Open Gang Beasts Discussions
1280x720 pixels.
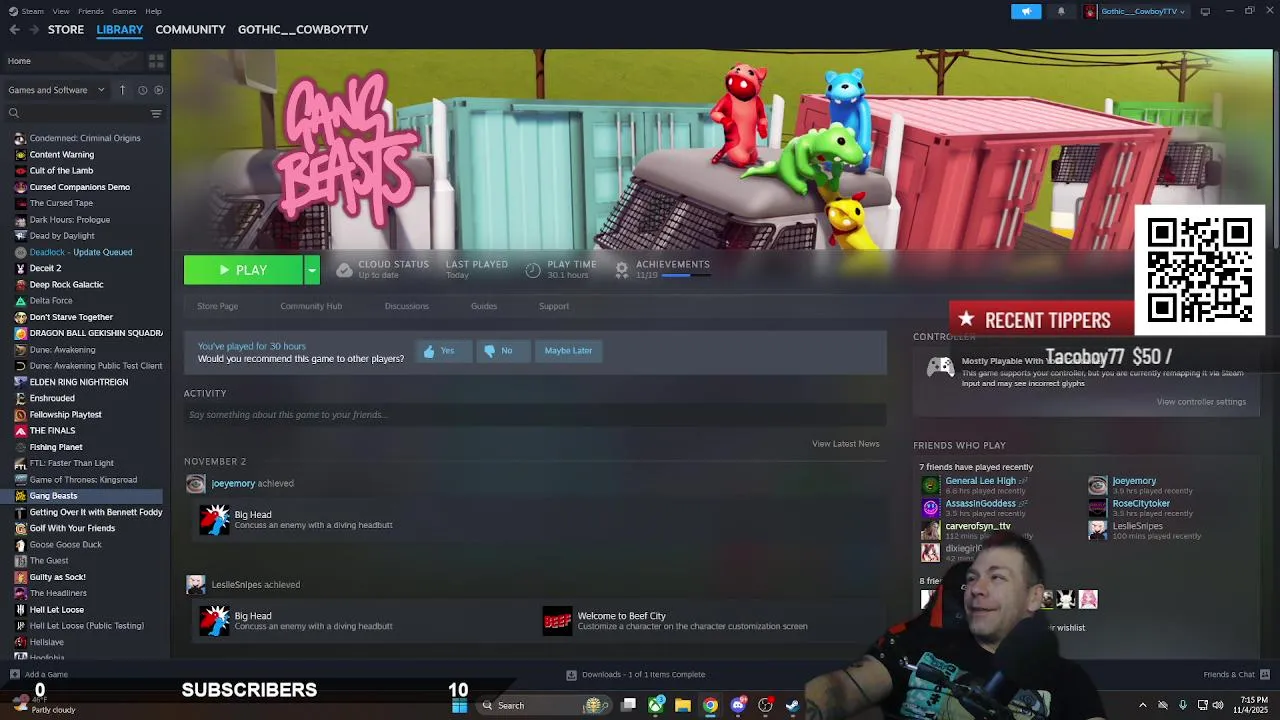coord(406,306)
